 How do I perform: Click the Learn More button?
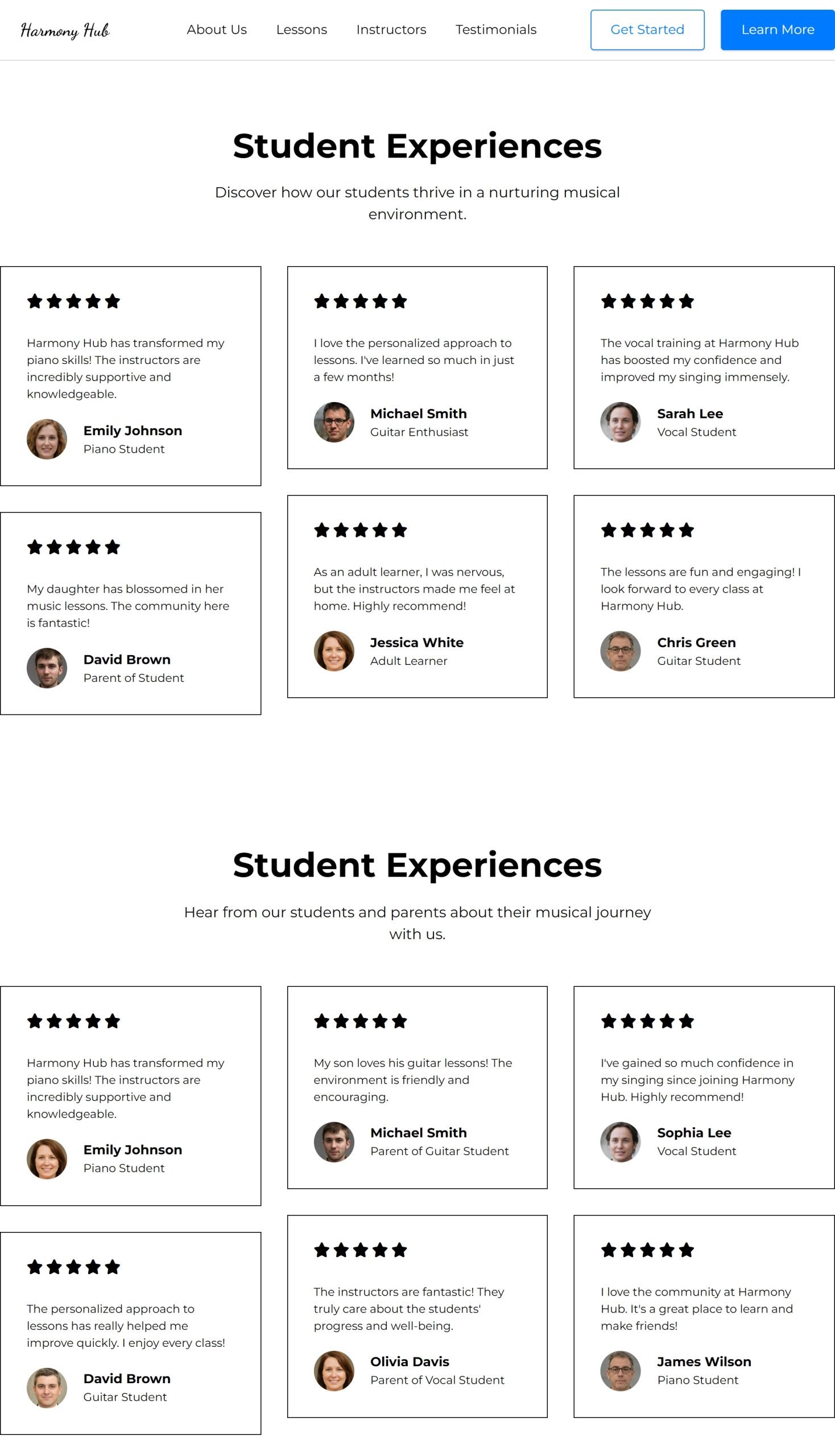(778, 30)
